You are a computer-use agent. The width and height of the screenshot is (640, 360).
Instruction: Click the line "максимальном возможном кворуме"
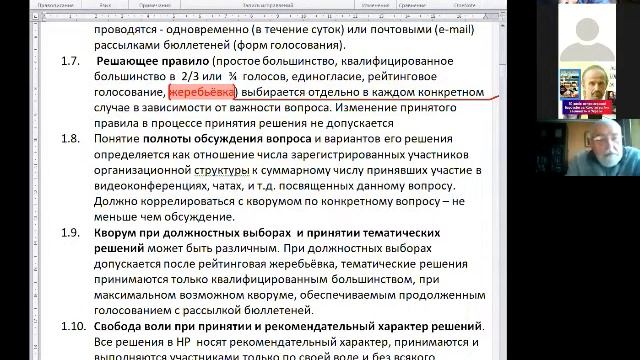coord(290,295)
